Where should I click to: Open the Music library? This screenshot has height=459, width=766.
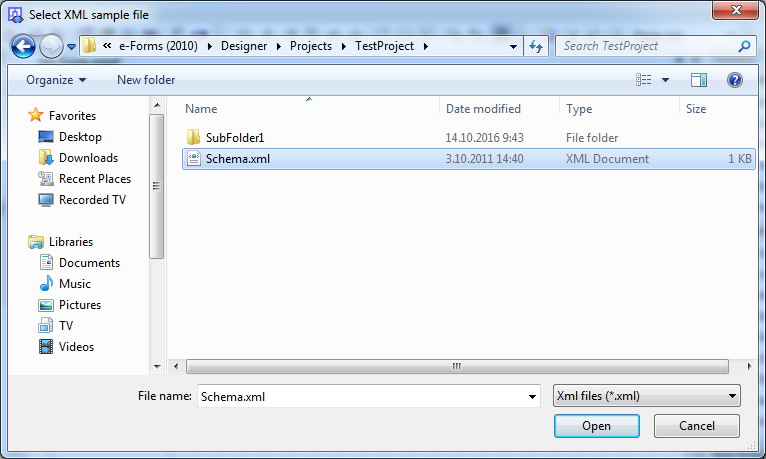click(75, 284)
